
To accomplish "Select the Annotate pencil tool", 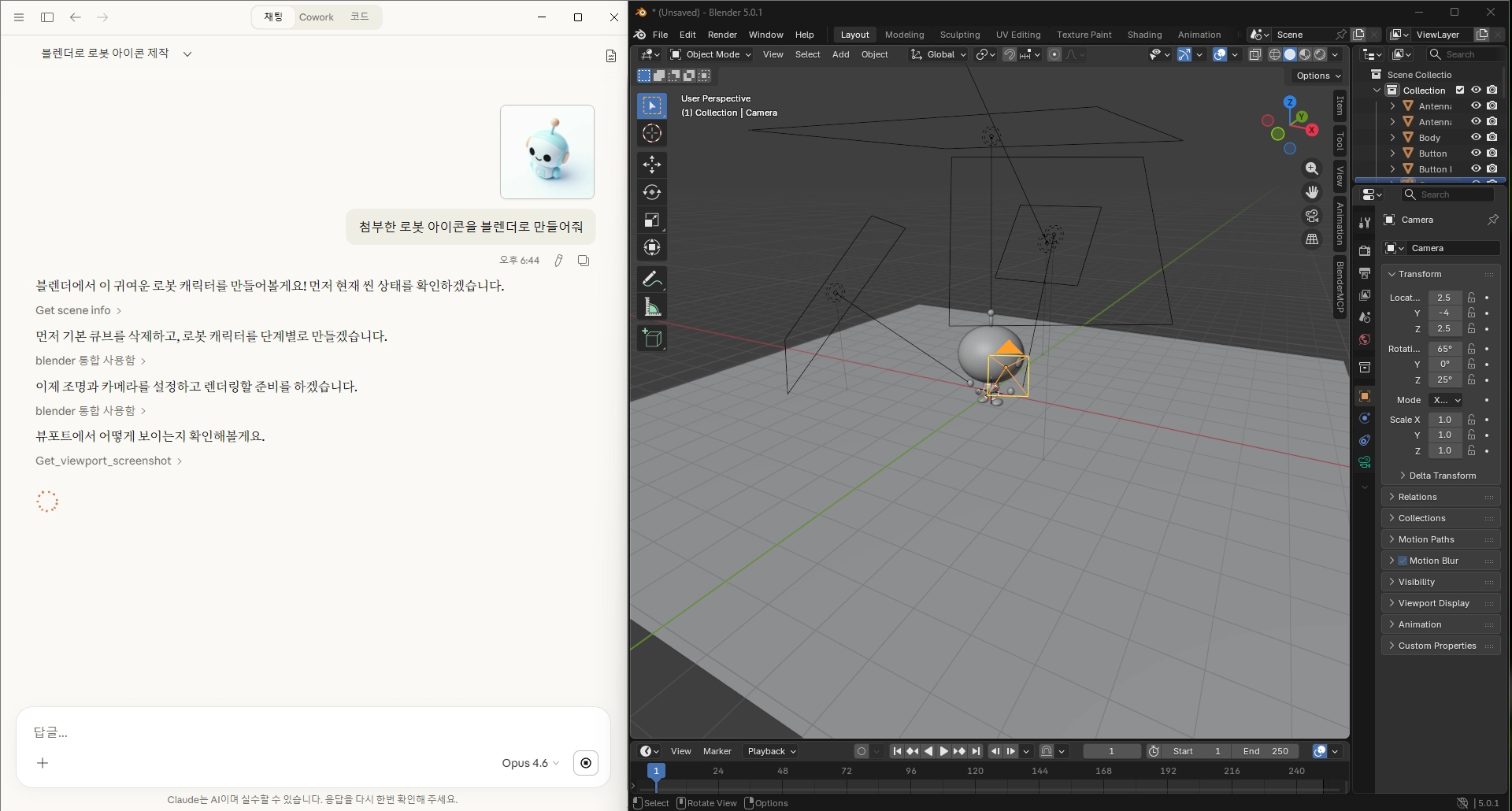I will 651,279.
